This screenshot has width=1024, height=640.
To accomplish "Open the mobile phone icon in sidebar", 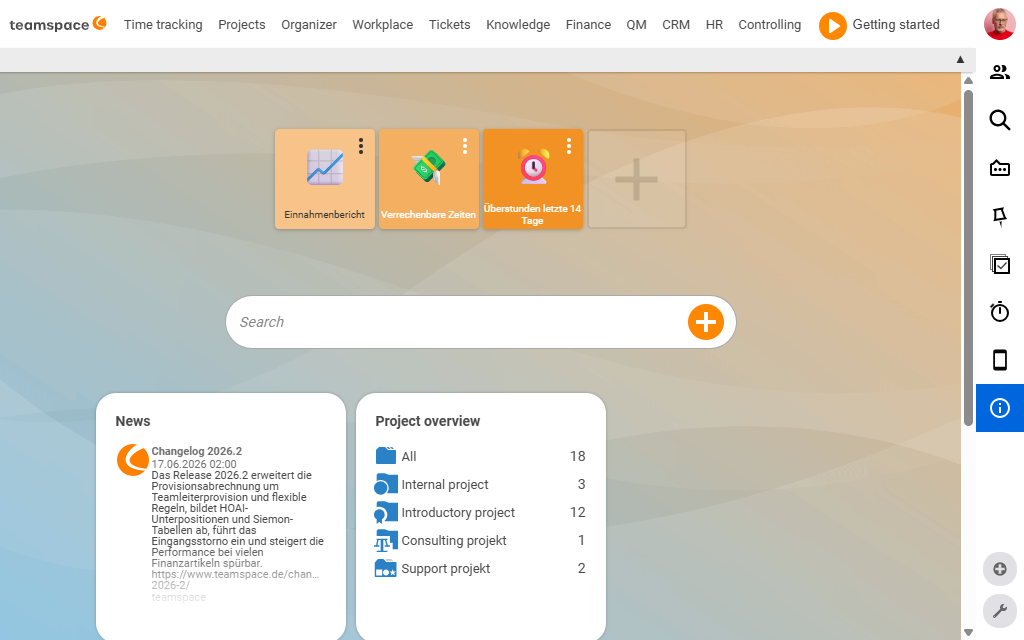I will pos(999,360).
